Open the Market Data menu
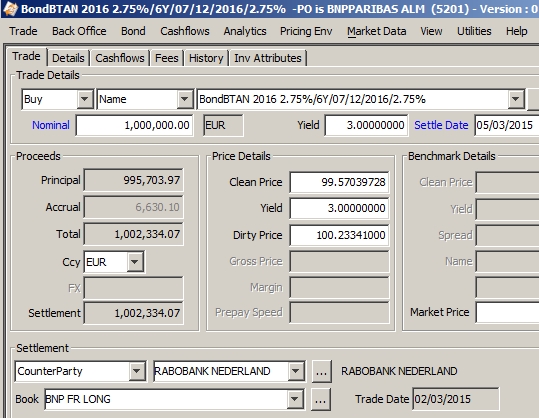The width and height of the screenshot is (539, 418). pyautogui.click(x=376, y=31)
